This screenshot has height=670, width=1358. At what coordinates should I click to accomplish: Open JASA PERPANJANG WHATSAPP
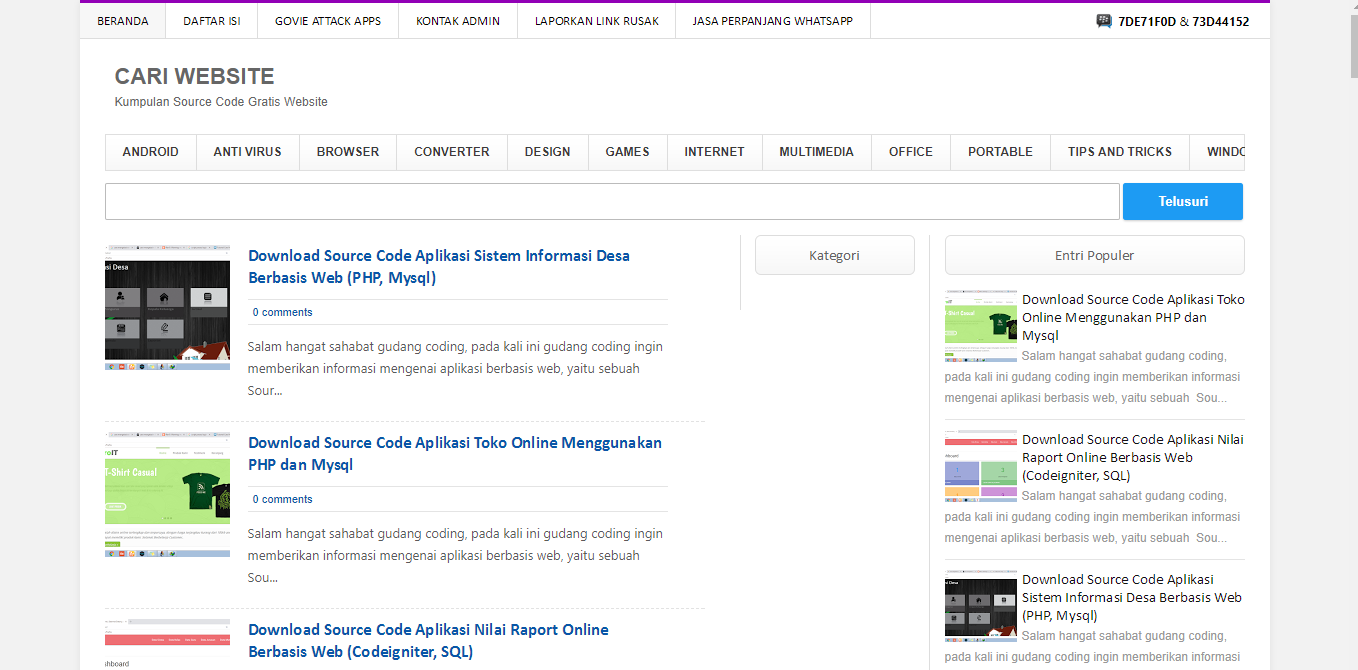[773, 21]
